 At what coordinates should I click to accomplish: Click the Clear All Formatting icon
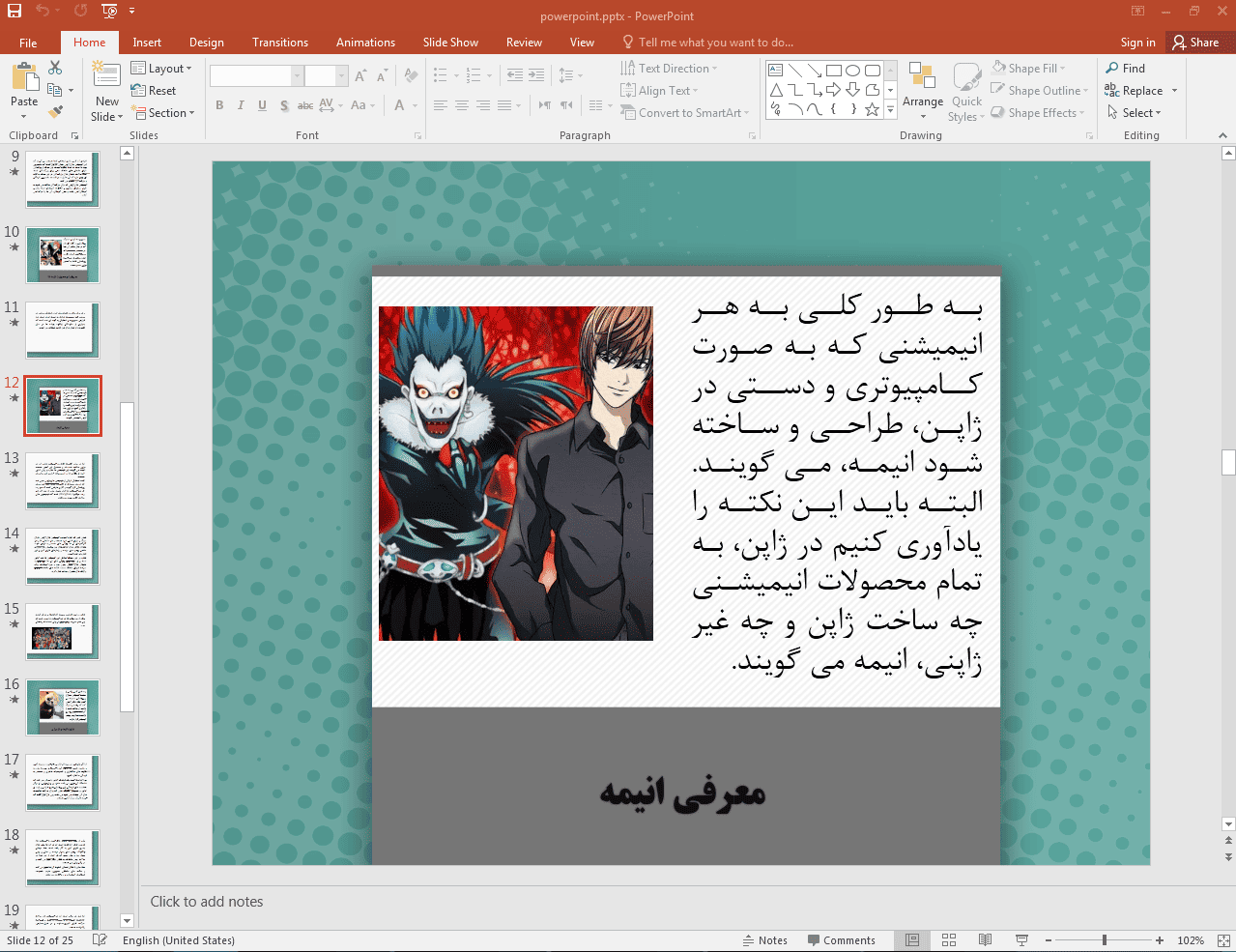(x=412, y=75)
